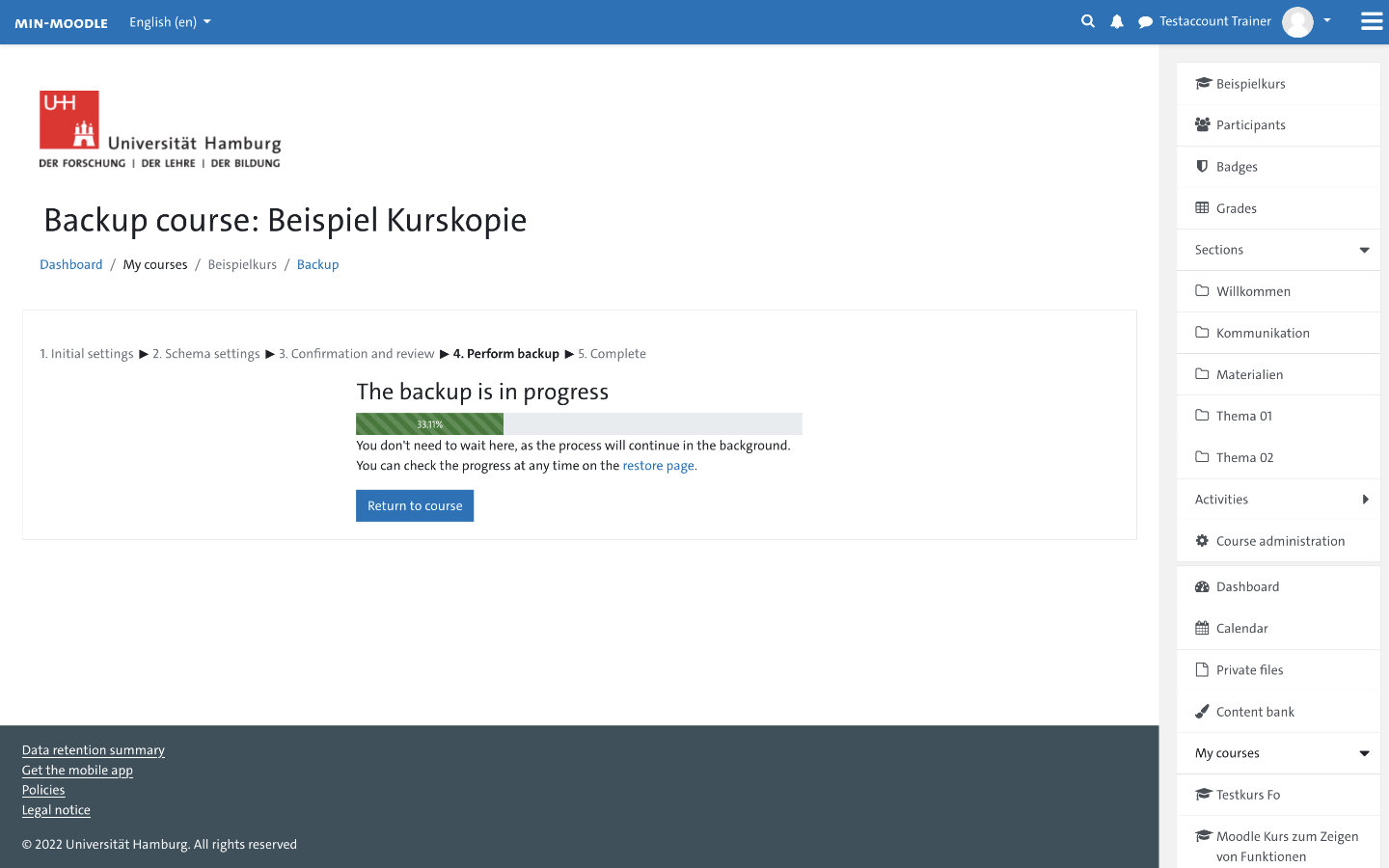The height and width of the screenshot is (868, 1389).
Task: Open the user menu dropdown arrow
Action: point(1327,20)
